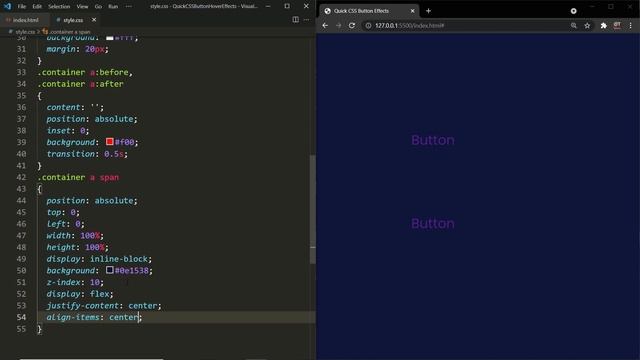640x360 pixels.
Task: Open the Chrome extensions puzzle icon
Action: click(603, 25)
